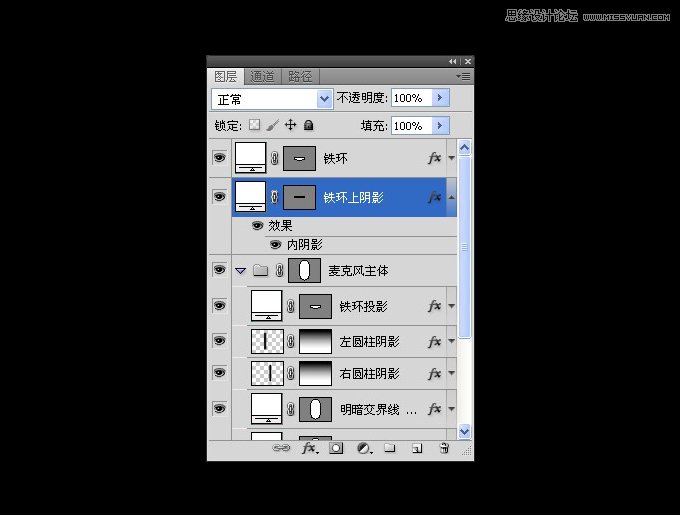The width and height of the screenshot is (680, 515).
Task: Click fx icon on 铁环投影 layer
Action: coord(435,306)
